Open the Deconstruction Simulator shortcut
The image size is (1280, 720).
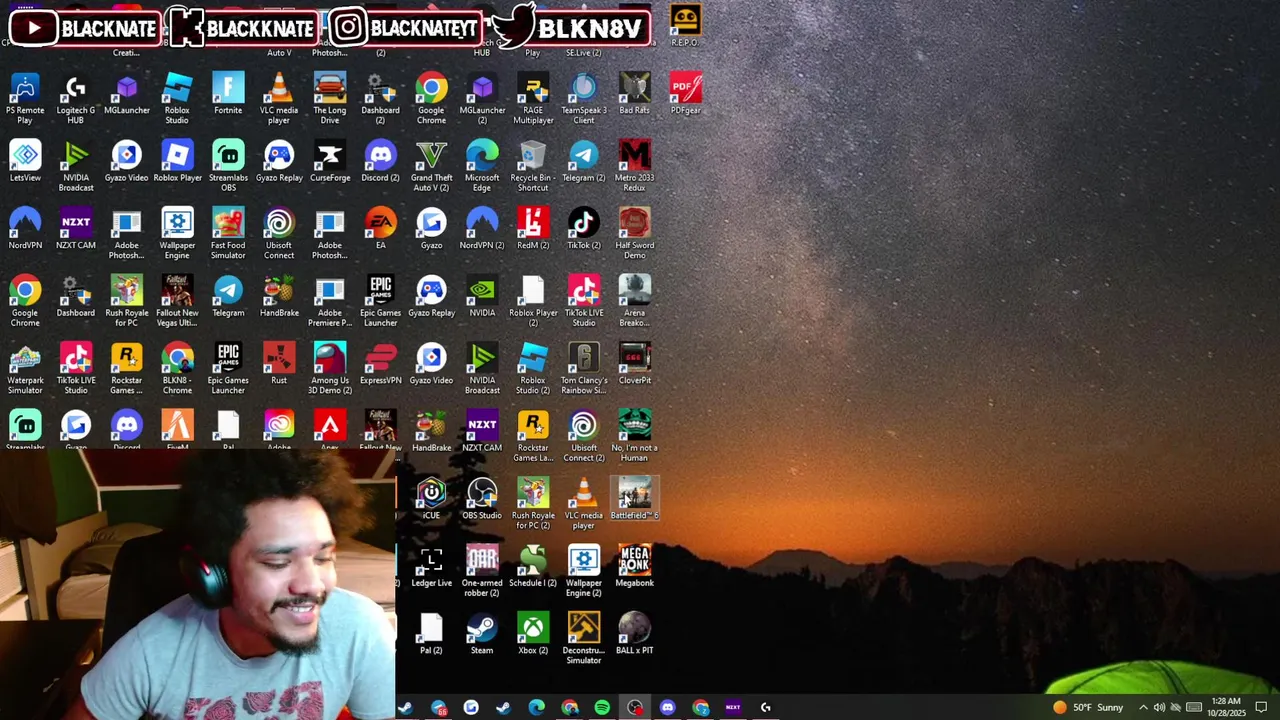[584, 639]
